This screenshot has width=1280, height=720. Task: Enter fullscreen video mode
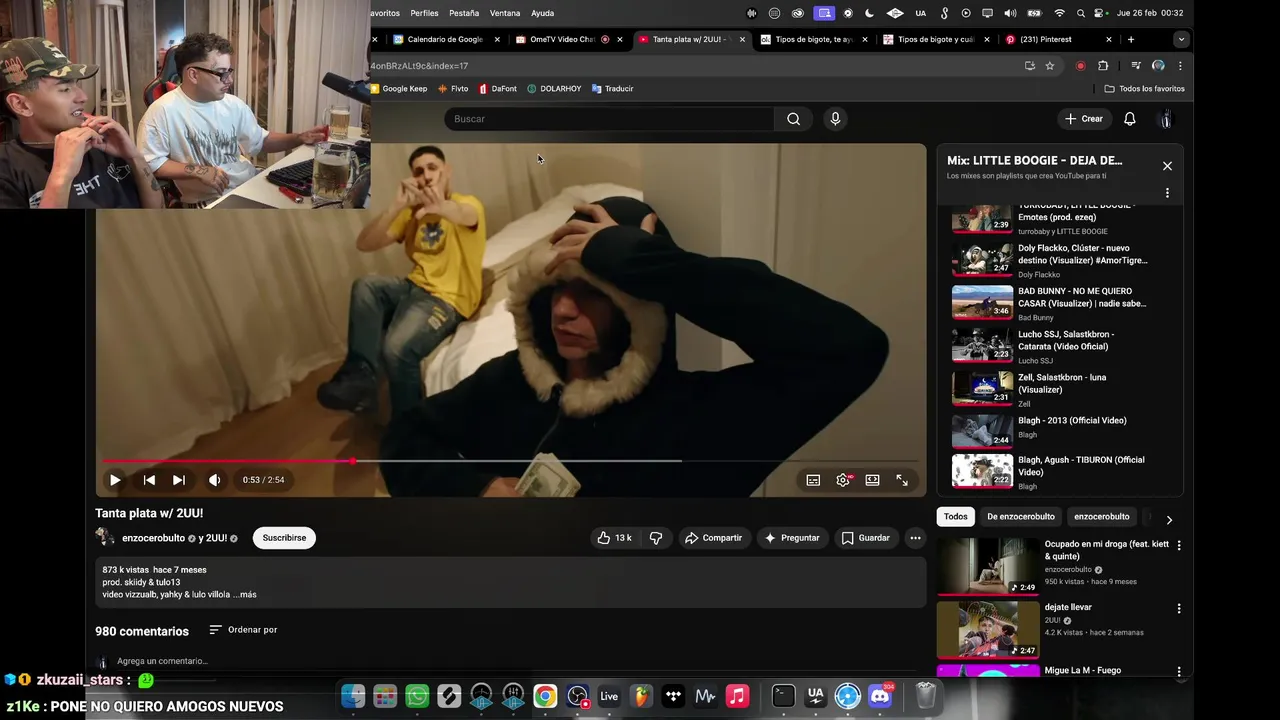click(902, 480)
